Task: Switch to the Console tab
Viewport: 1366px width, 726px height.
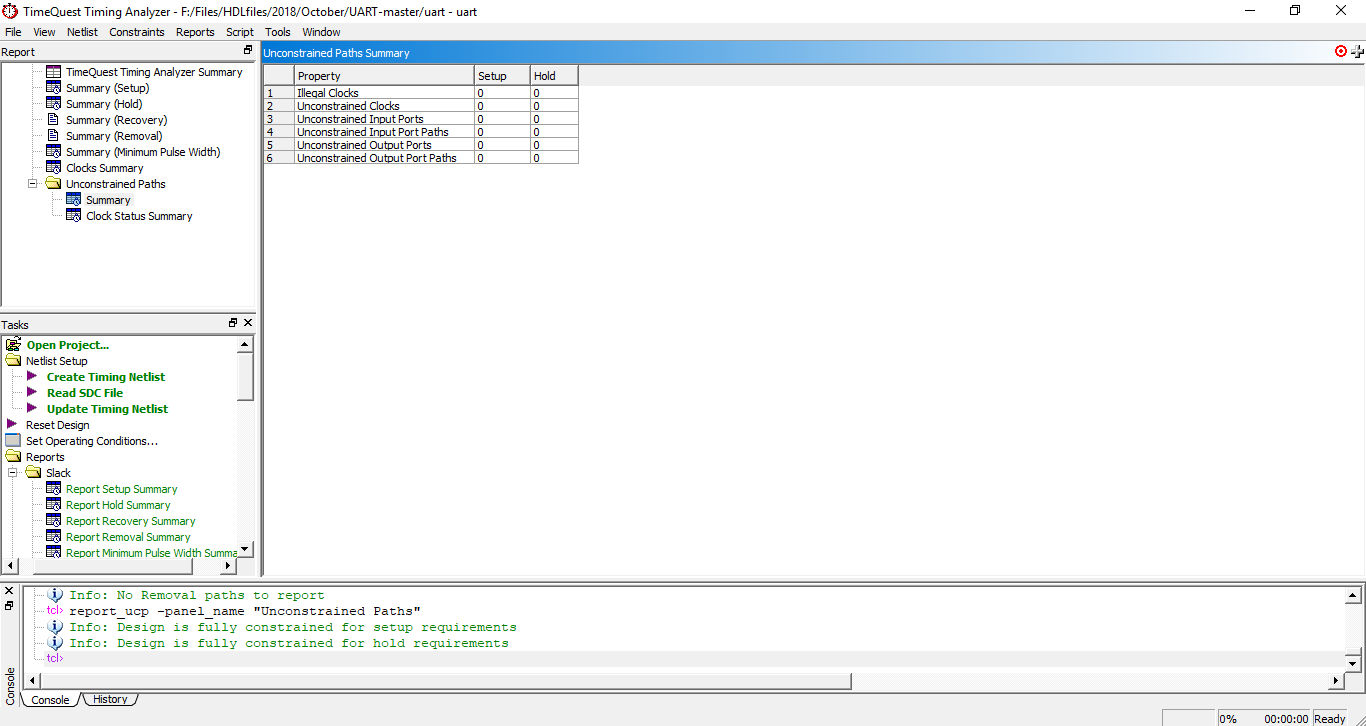Action: 50,700
